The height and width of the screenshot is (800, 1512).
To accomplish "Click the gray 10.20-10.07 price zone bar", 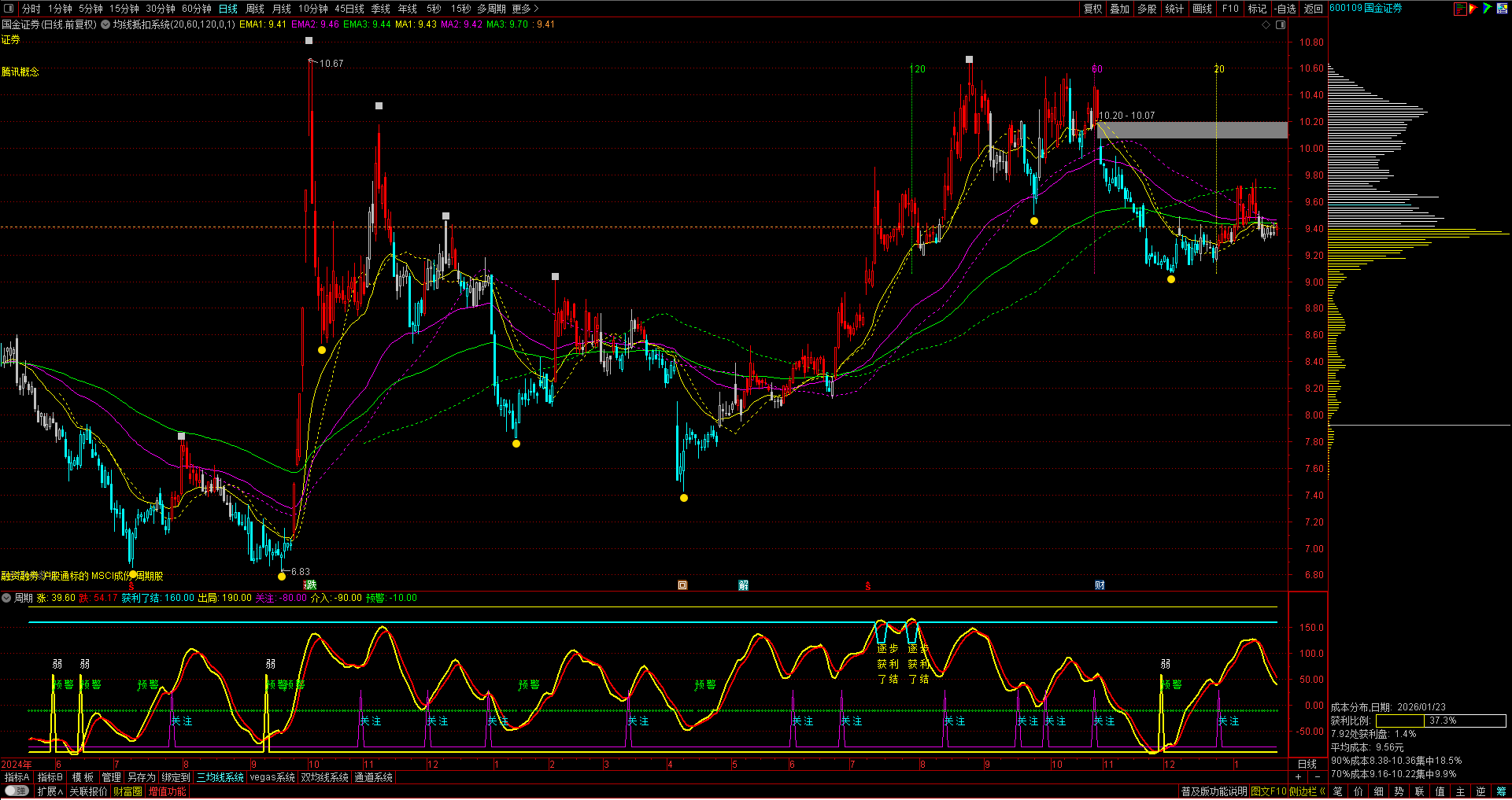I will point(1192,130).
